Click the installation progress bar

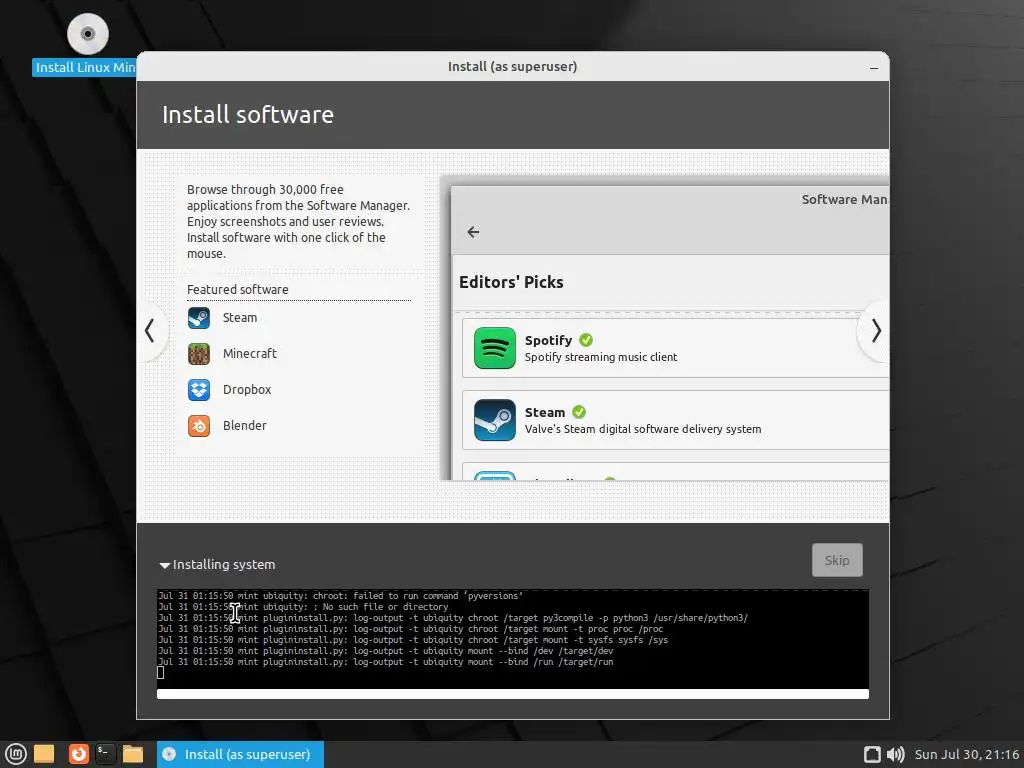(513, 694)
